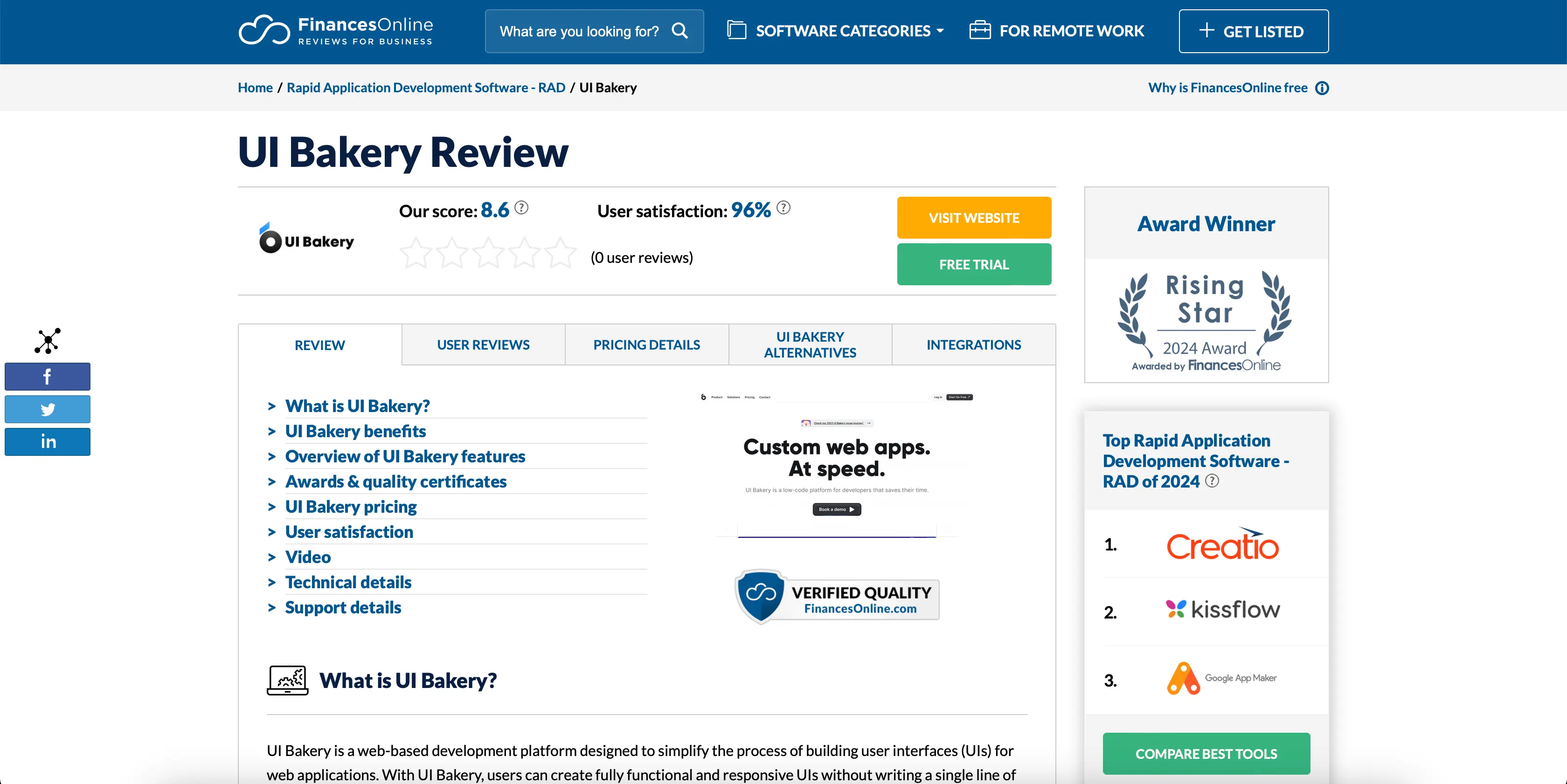Image resolution: width=1567 pixels, height=784 pixels.
Task: Expand the Software Categories dropdown
Action: pos(836,30)
